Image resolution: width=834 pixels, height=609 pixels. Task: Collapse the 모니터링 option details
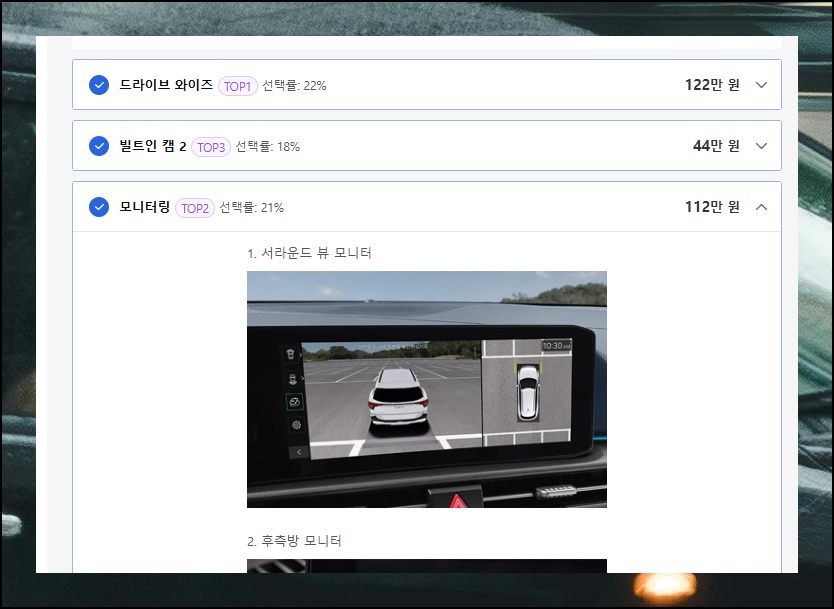[761, 207]
